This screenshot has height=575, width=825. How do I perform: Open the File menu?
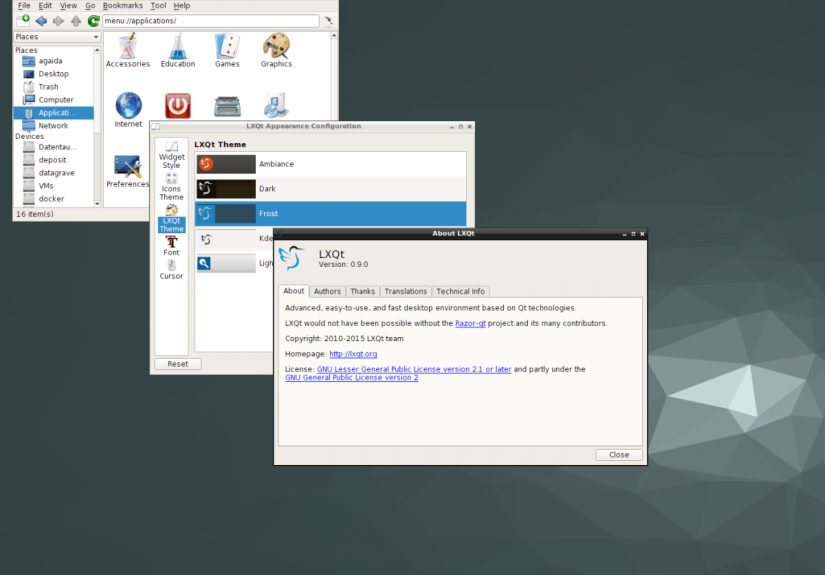(24, 5)
